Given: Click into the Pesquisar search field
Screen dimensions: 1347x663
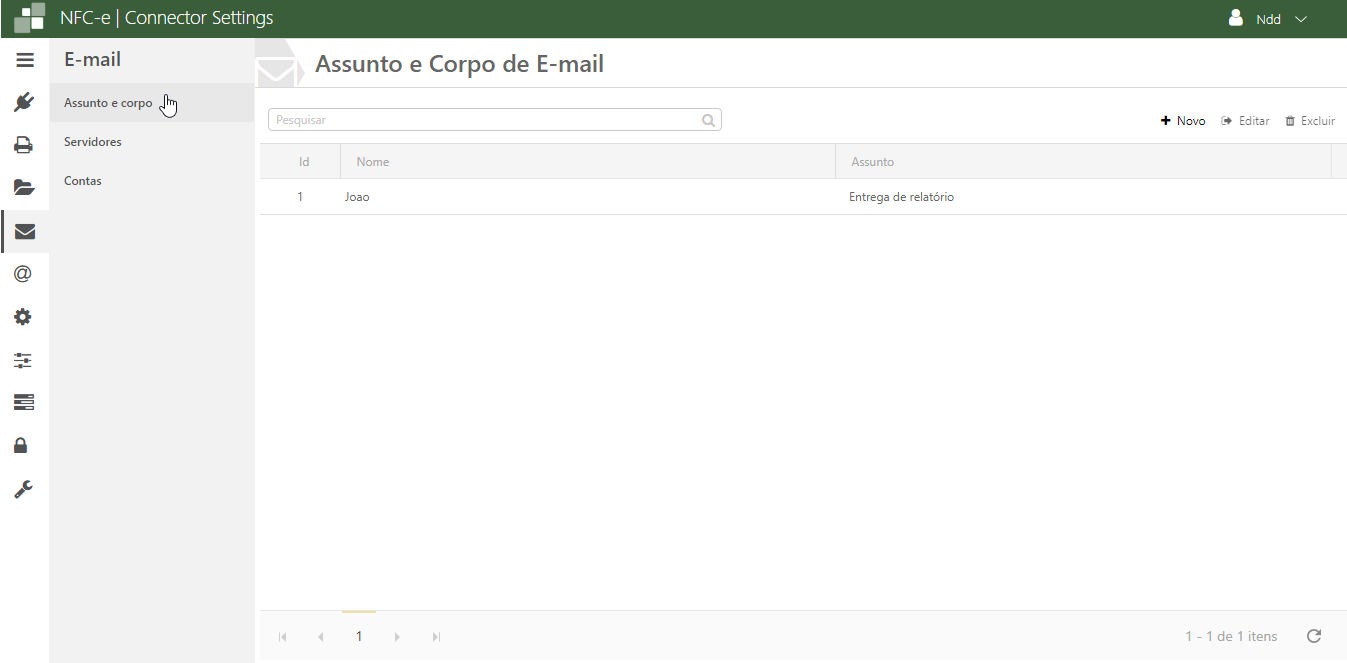Looking at the screenshot, I should (485, 120).
